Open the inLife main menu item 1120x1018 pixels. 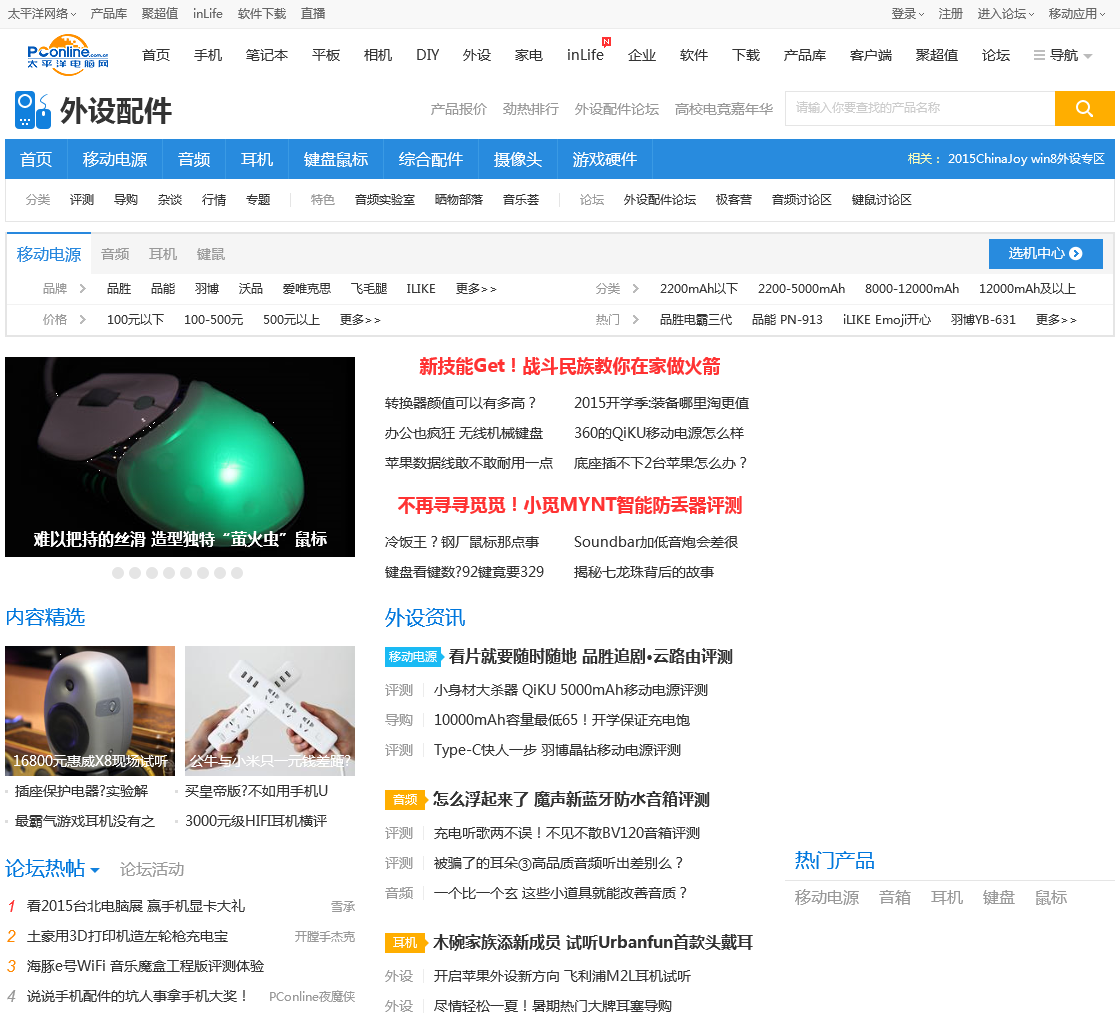(585, 55)
